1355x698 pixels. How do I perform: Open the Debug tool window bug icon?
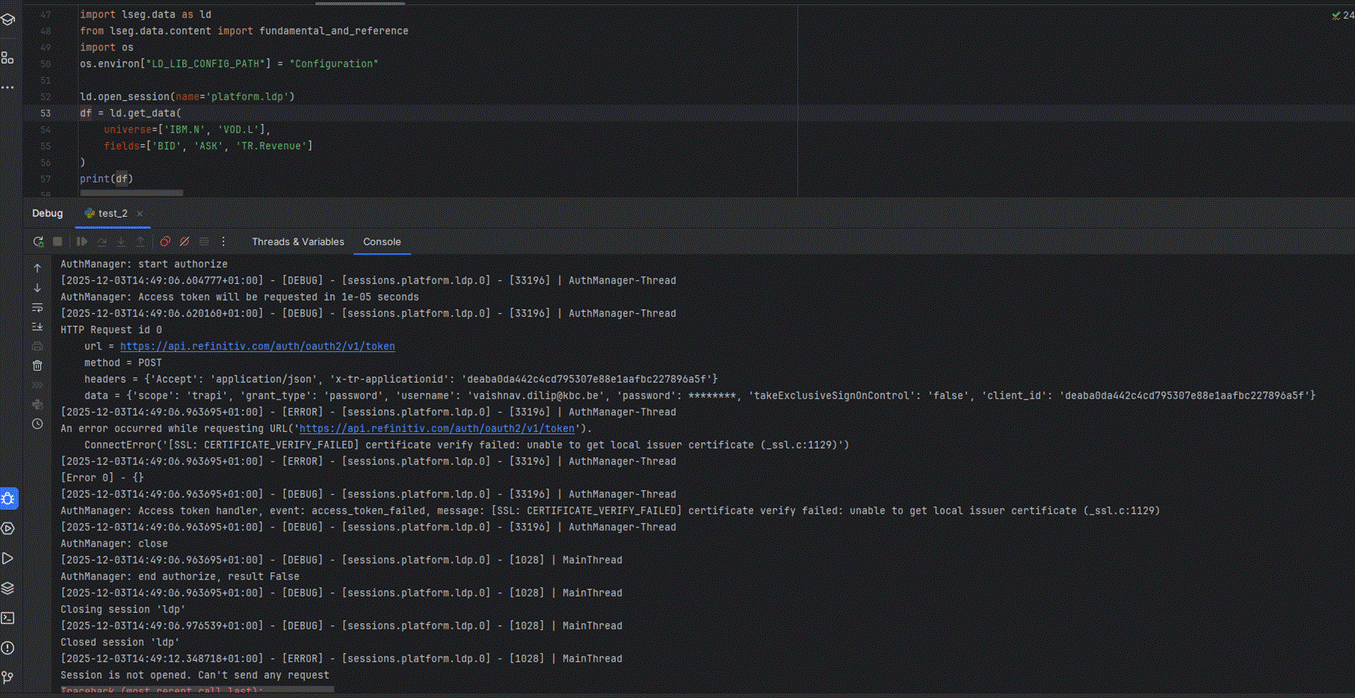[9, 498]
